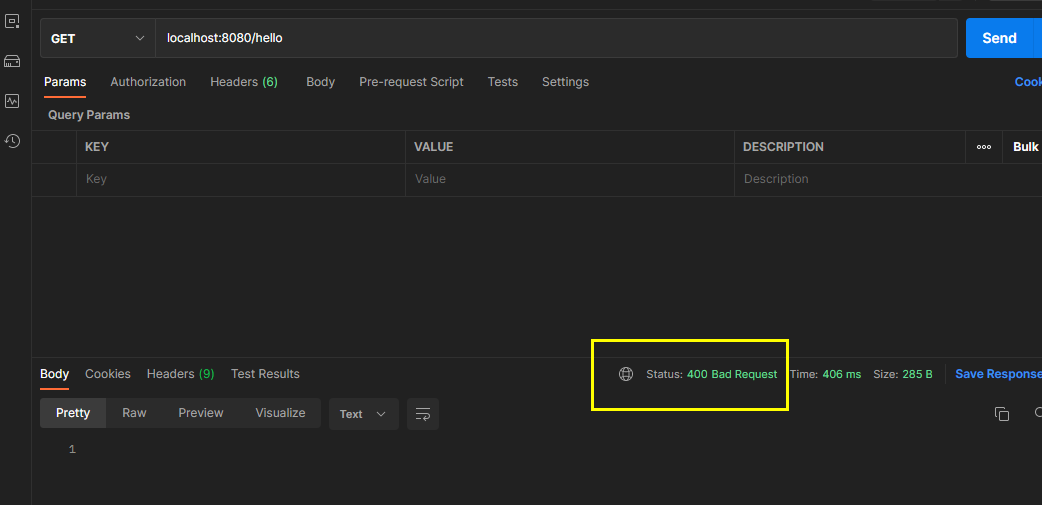Open the request Headers (6) tab
Viewport: 1042px width, 505px height.
(x=244, y=82)
